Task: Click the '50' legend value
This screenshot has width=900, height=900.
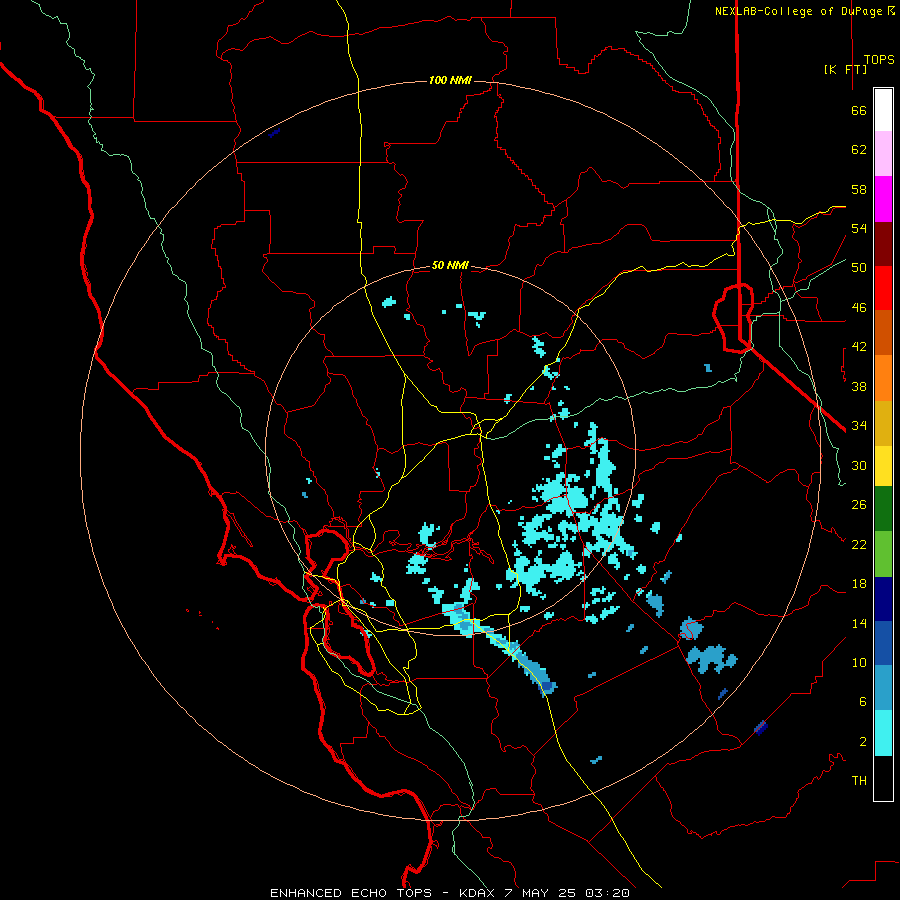Action: [859, 267]
